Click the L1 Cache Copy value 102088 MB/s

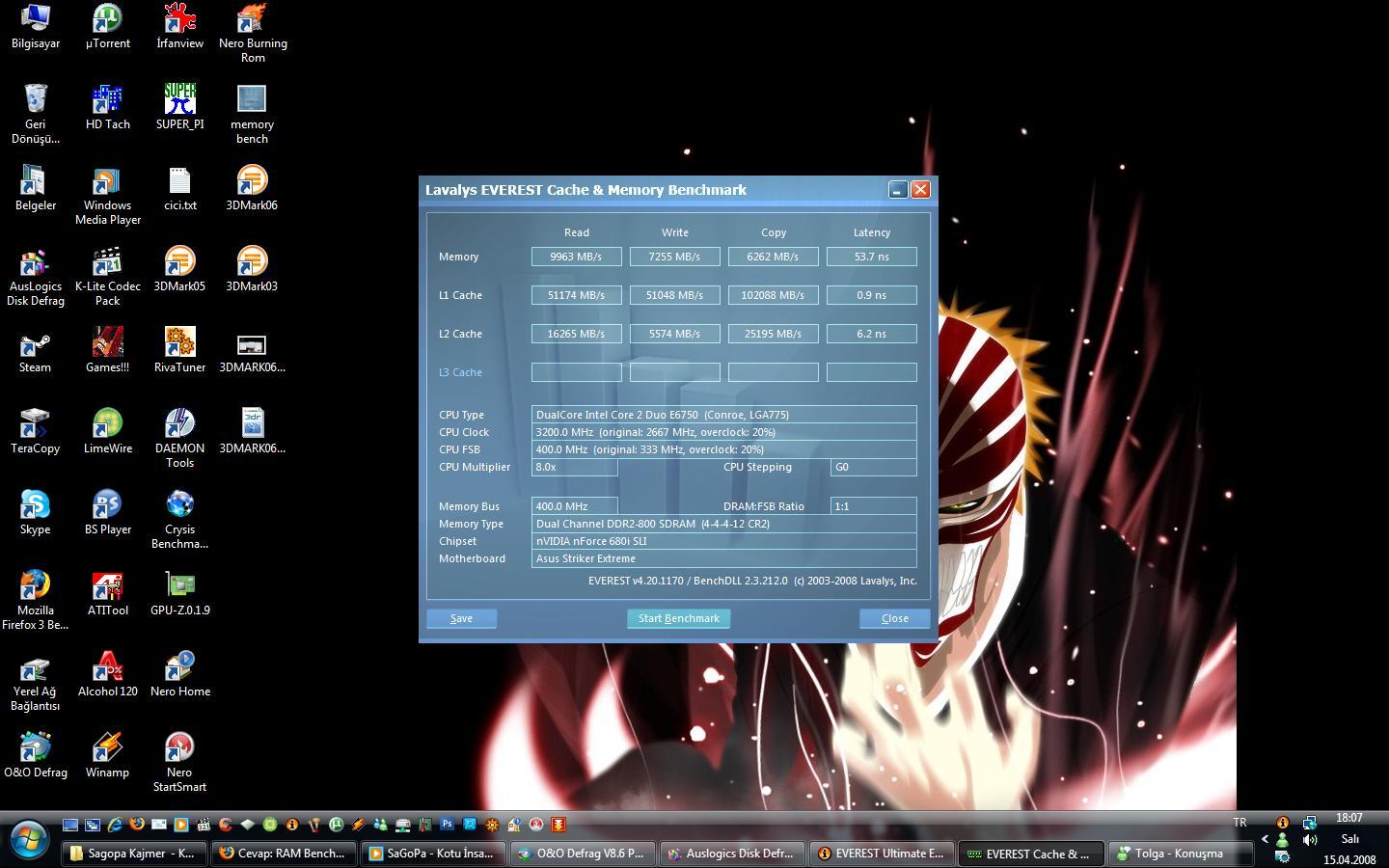click(x=773, y=295)
